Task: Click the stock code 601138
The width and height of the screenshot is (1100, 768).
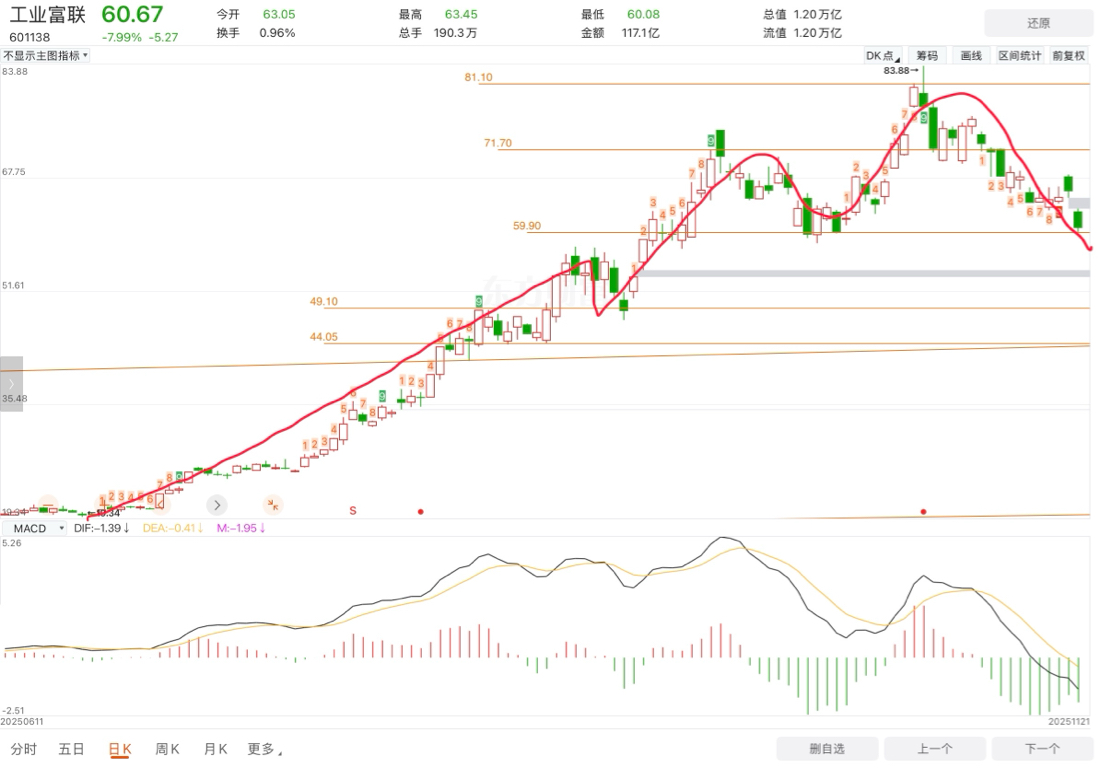Action: pyautogui.click(x=29, y=37)
